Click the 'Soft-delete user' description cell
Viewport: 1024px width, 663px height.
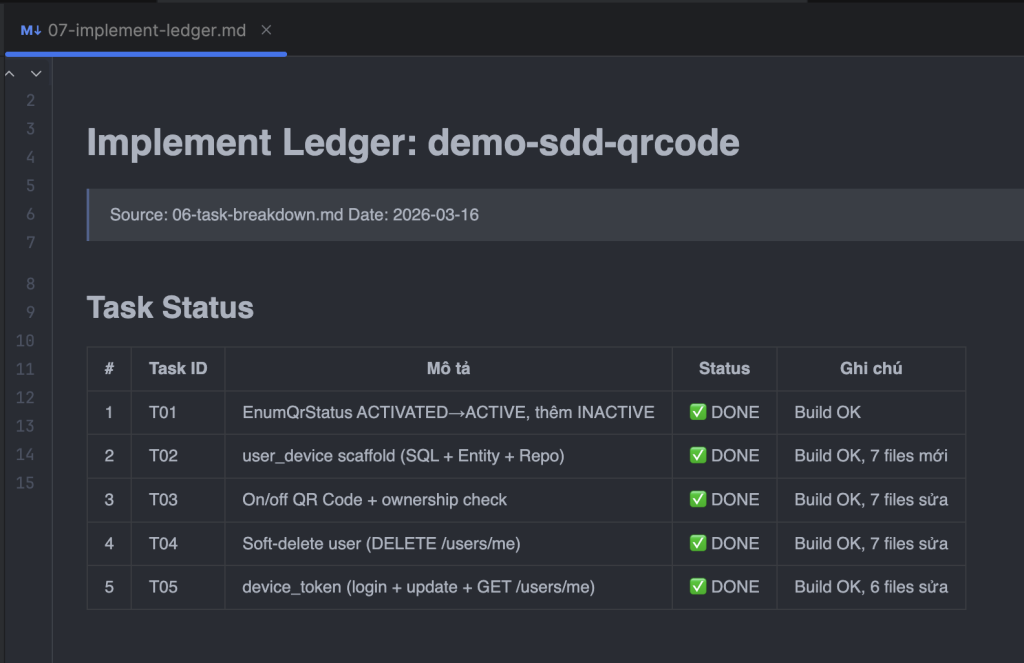pyautogui.click(x=381, y=544)
